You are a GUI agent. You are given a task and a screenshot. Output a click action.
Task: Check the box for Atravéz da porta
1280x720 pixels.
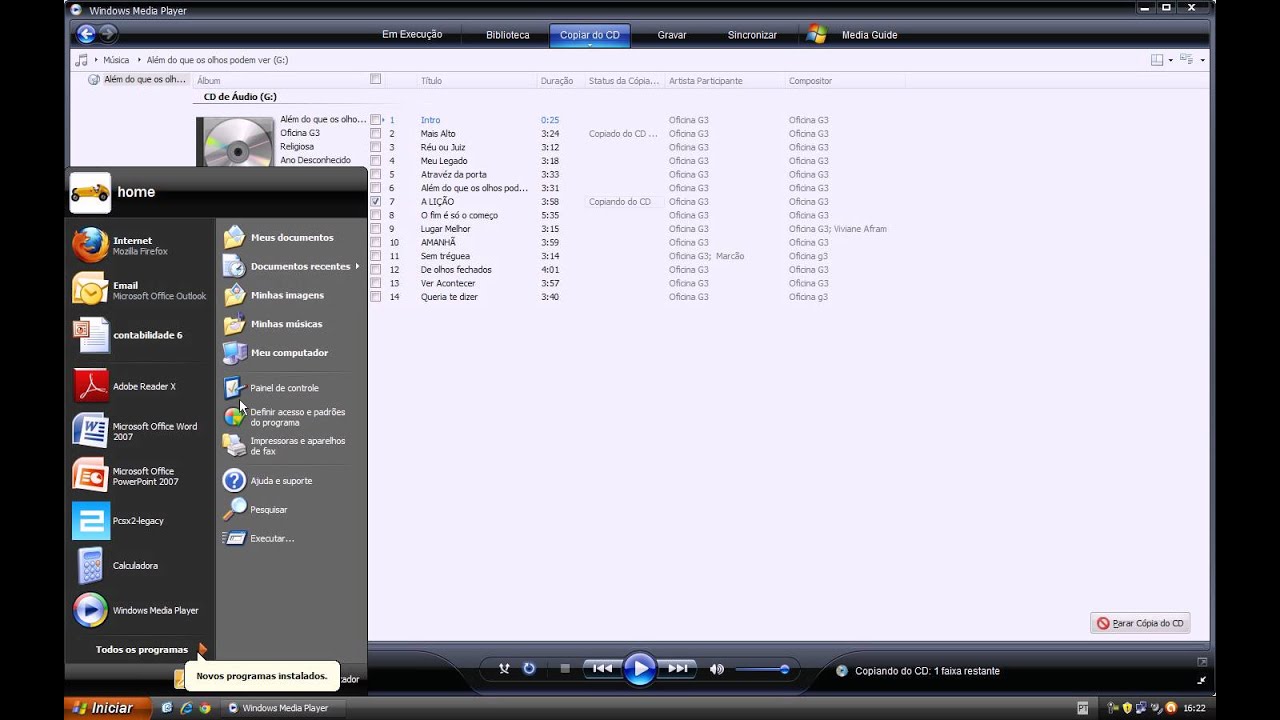(376, 174)
